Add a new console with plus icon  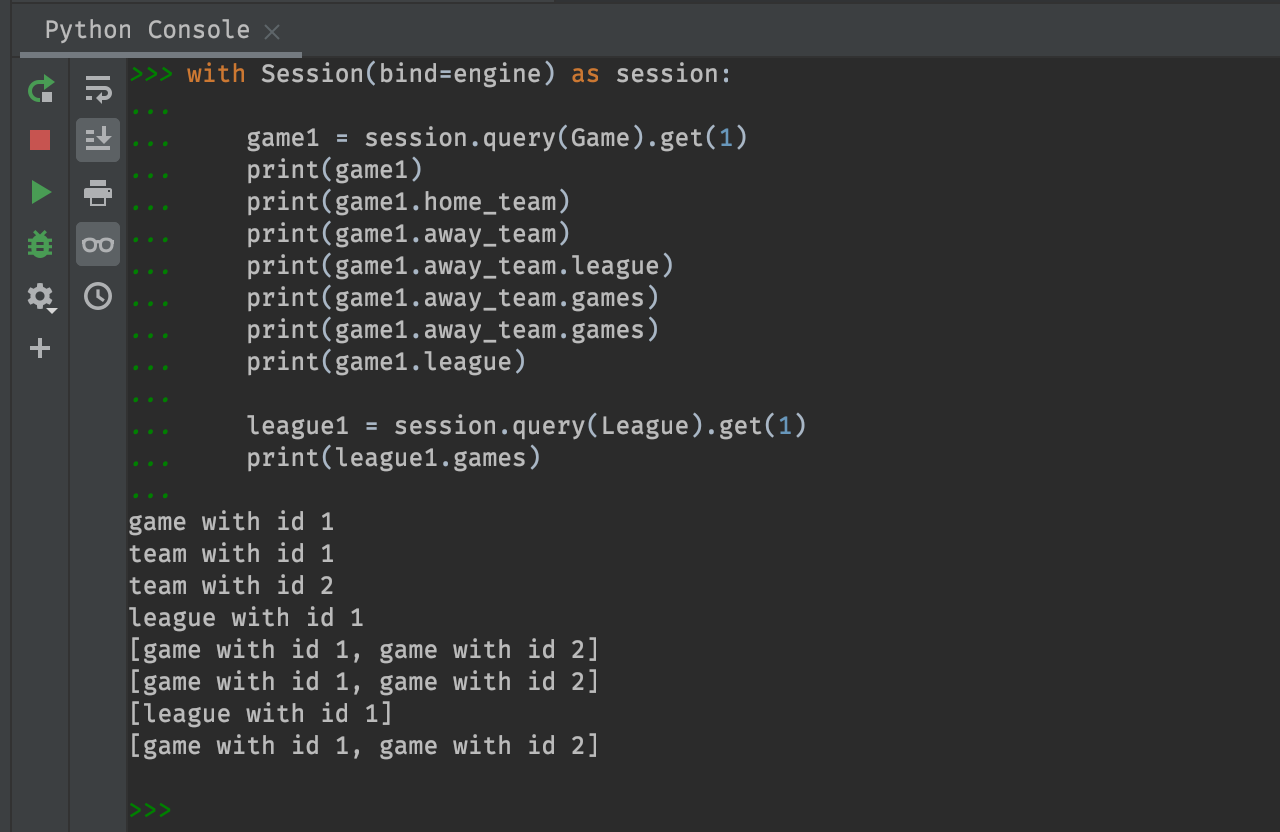coord(40,348)
